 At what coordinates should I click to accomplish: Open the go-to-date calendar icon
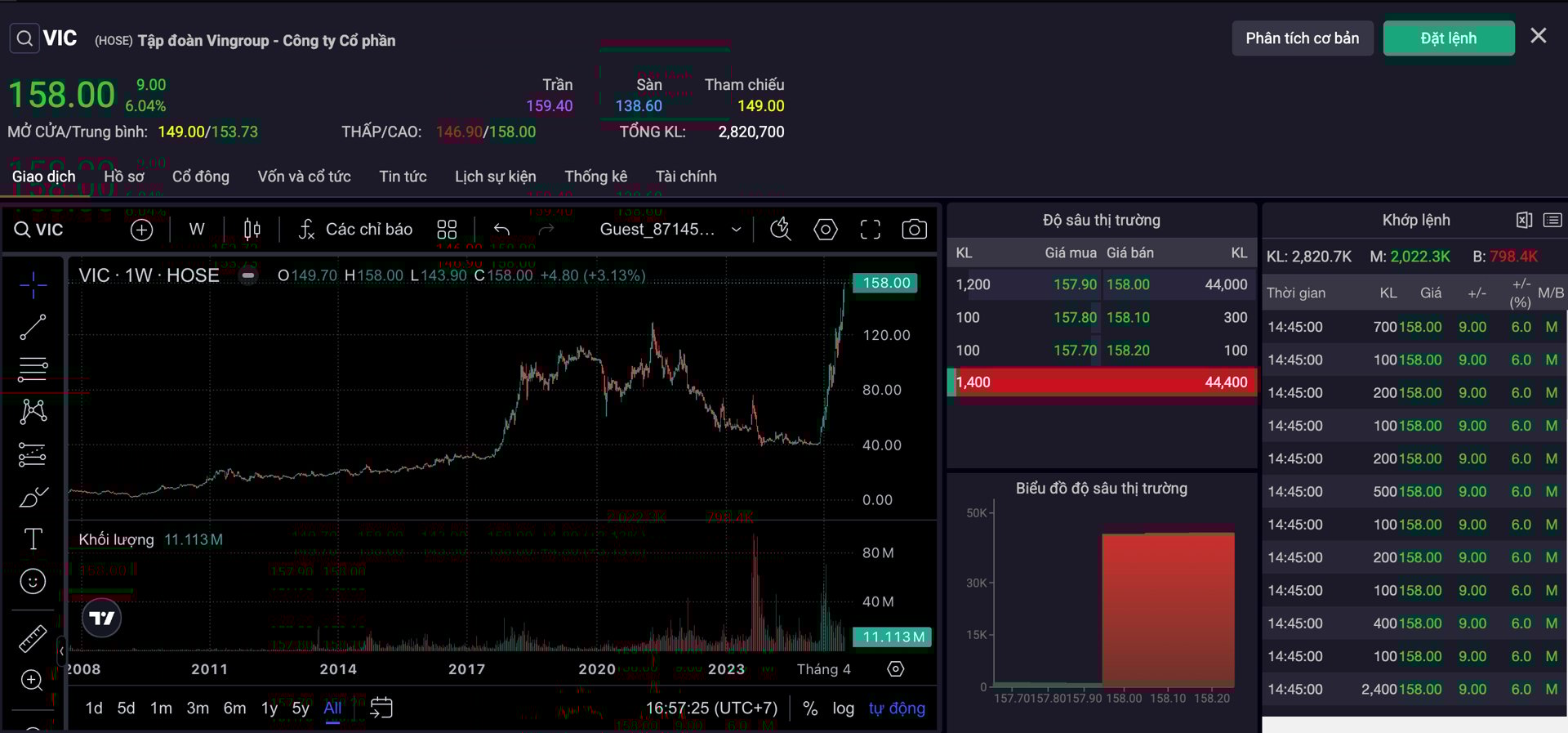point(381,708)
